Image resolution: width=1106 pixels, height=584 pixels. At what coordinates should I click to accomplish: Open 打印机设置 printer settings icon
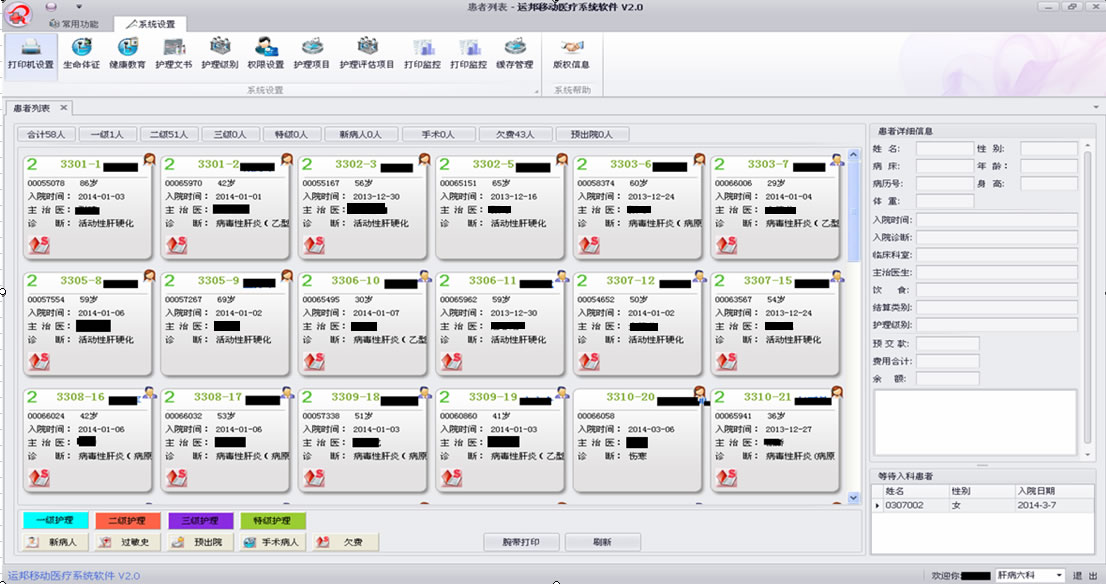(30, 53)
